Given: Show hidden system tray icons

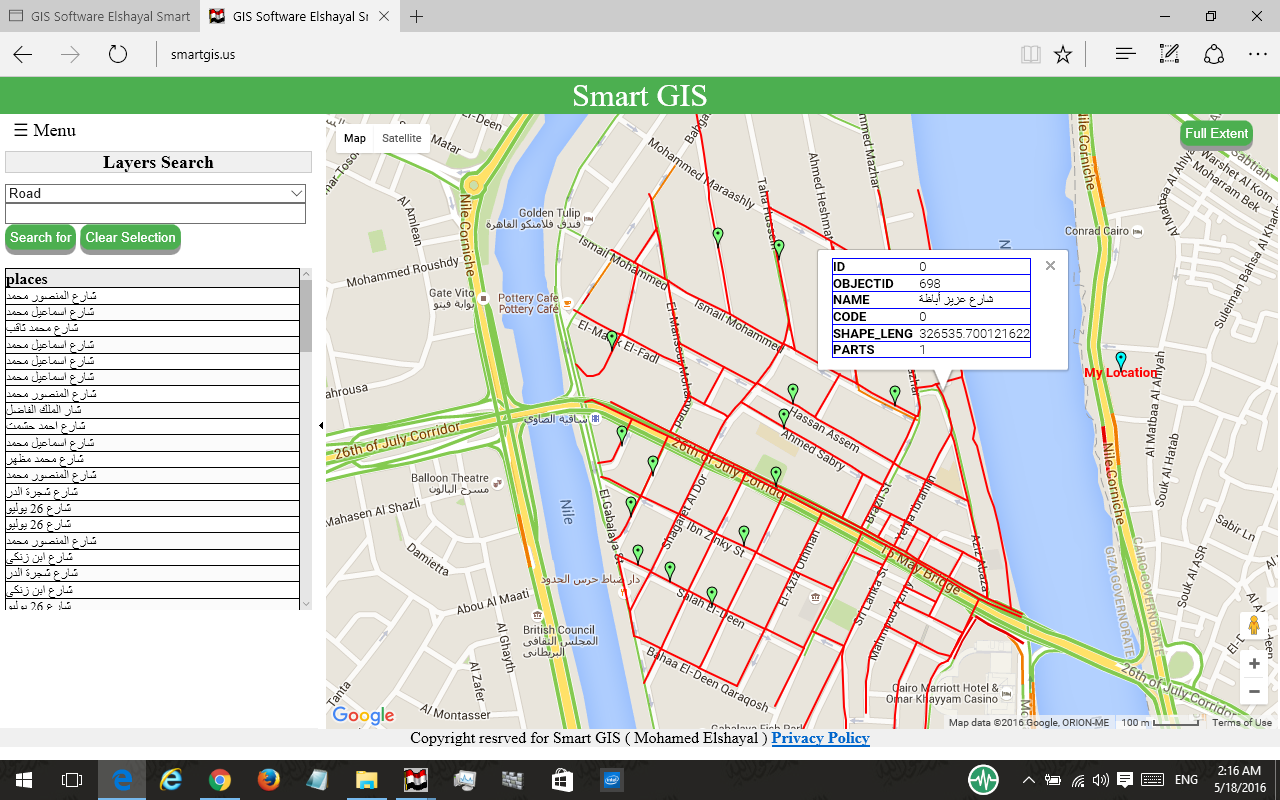Looking at the screenshot, I should [1028, 780].
